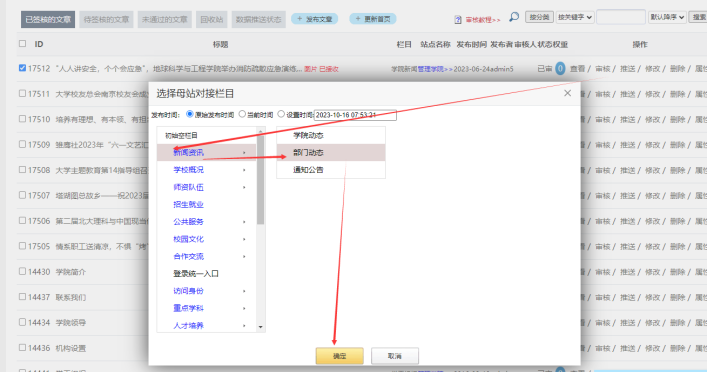This screenshot has width=707, height=372.
Task: Choose 部门动态 in the submenu
Action: click(331, 152)
